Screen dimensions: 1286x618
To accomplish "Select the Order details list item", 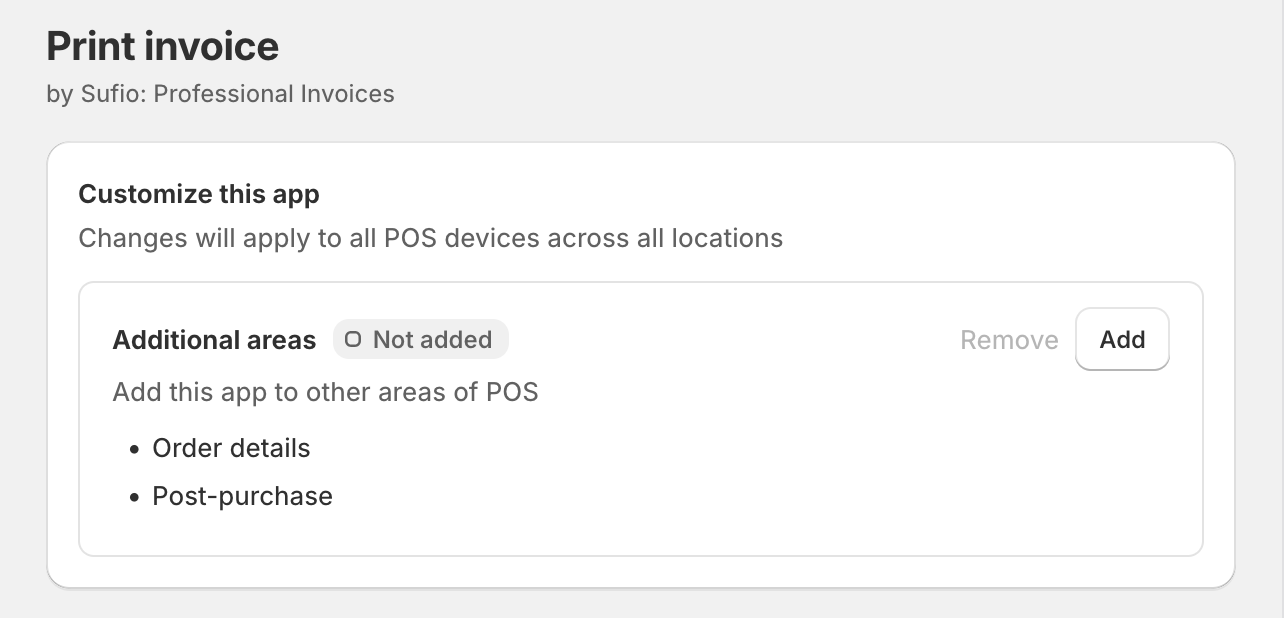I will point(231,448).
